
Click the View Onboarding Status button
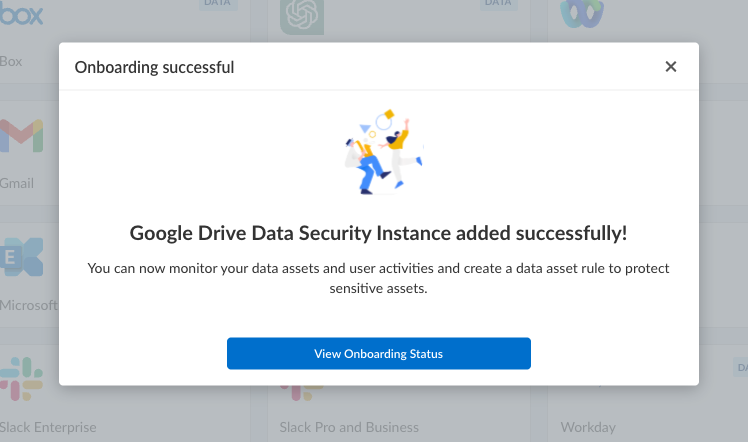[378, 353]
